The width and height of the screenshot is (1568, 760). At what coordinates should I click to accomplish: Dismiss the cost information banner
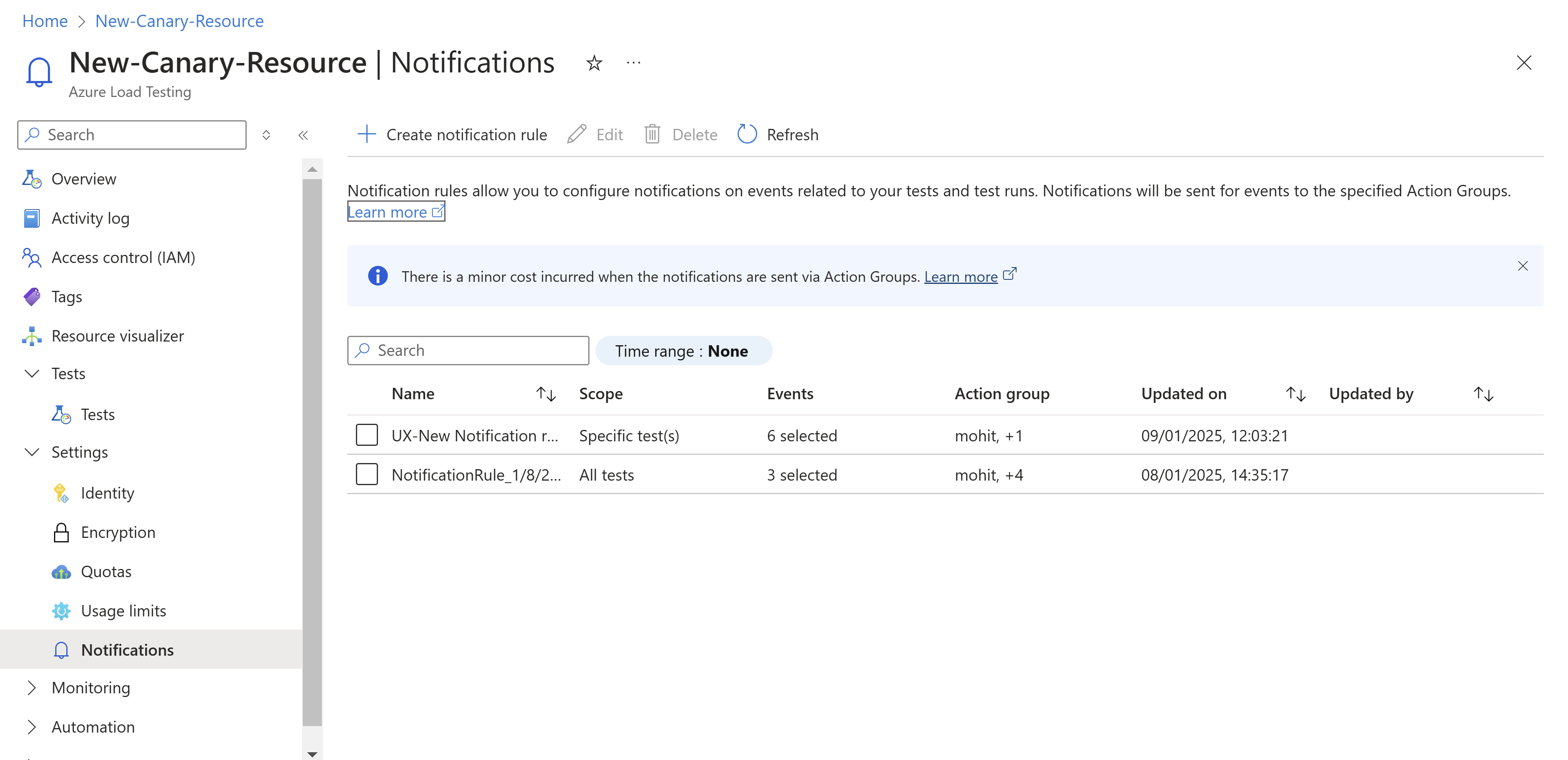coord(1522,266)
